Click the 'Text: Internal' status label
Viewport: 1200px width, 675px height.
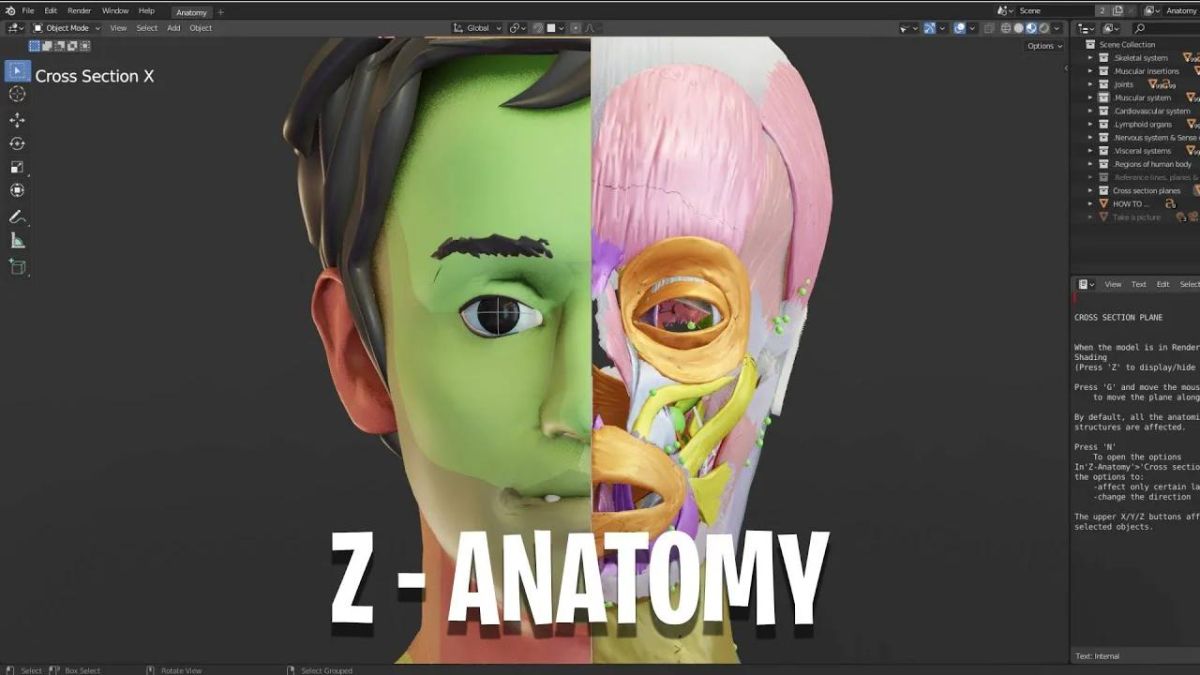pos(1097,656)
